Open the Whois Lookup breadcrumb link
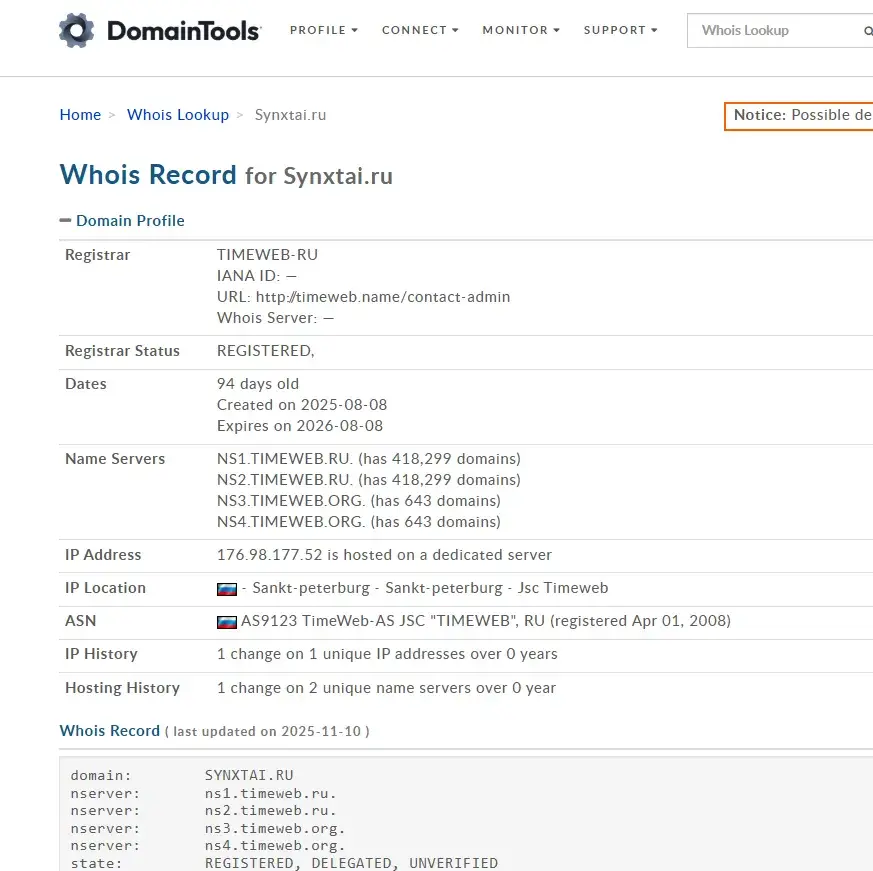 click(x=178, y=115)
